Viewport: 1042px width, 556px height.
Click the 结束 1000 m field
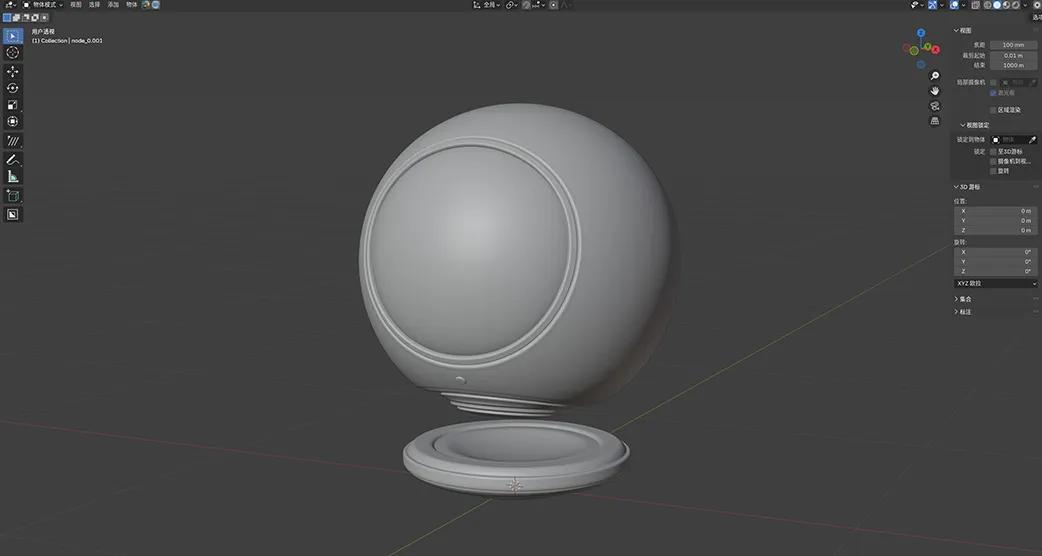click(x=1013, y=65)
